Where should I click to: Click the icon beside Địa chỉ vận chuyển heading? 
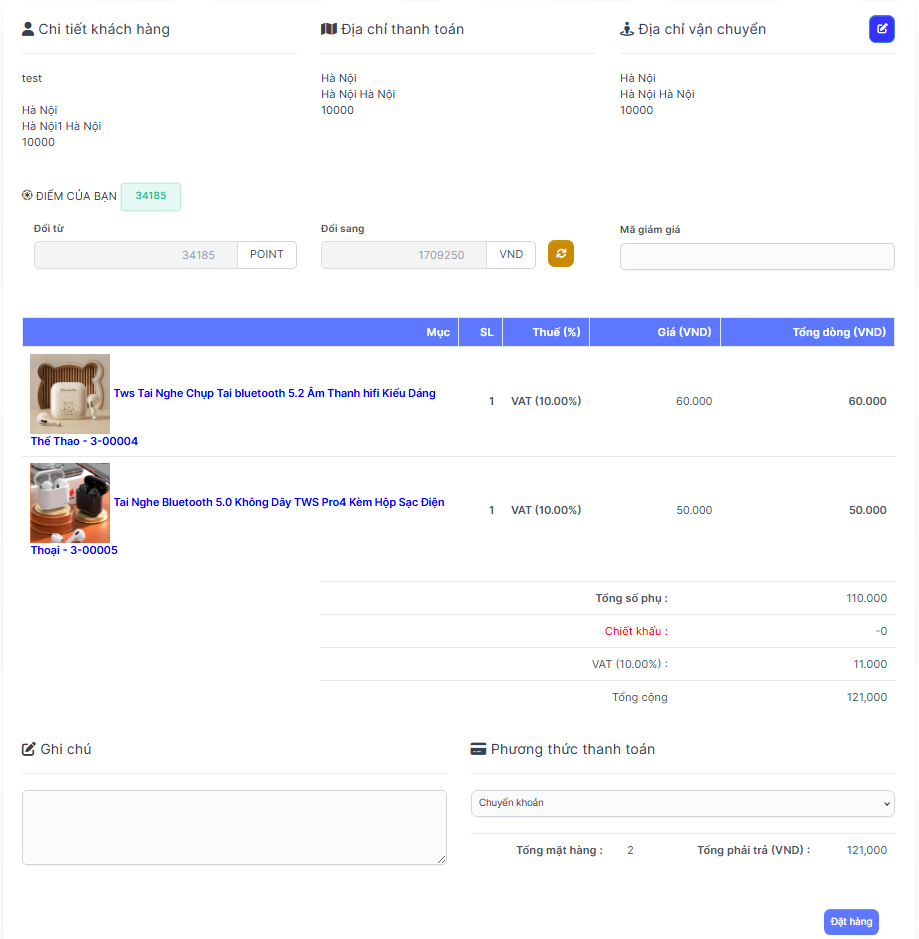[x=627, y=29]
